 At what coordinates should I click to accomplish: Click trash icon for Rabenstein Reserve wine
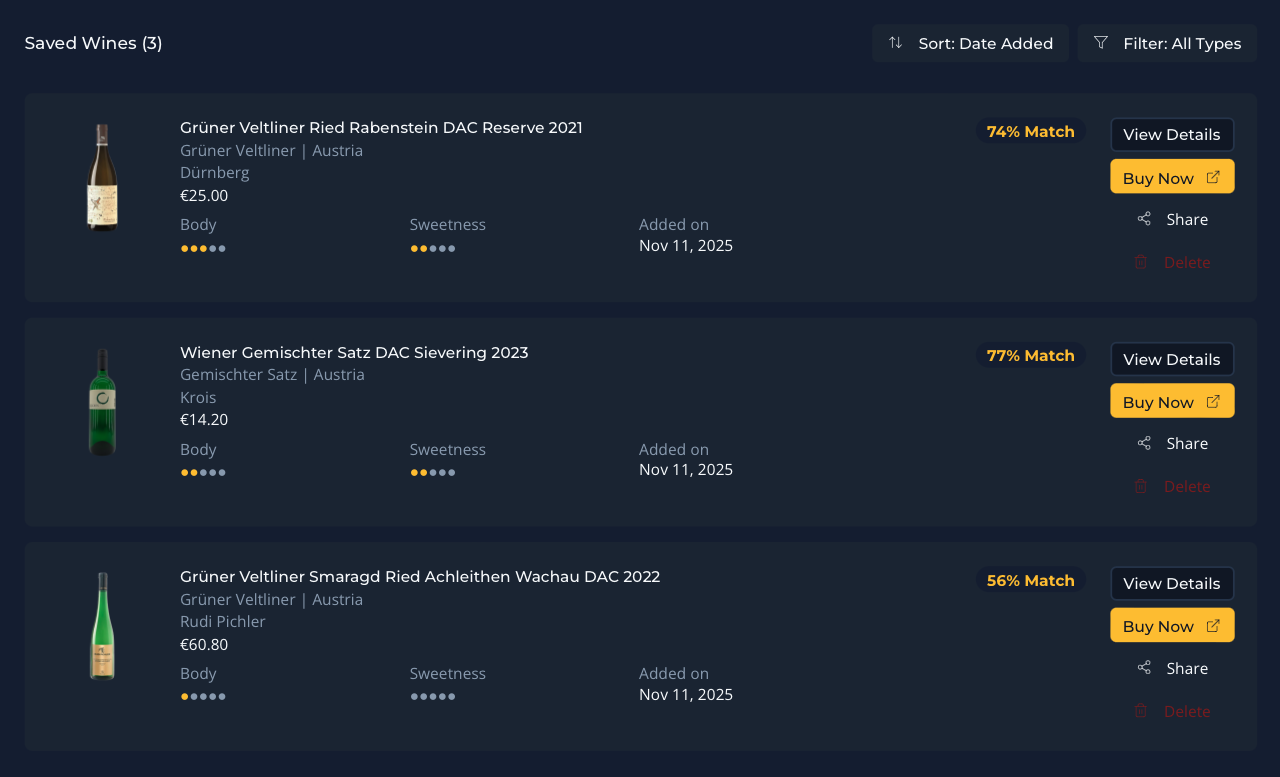1141,262
